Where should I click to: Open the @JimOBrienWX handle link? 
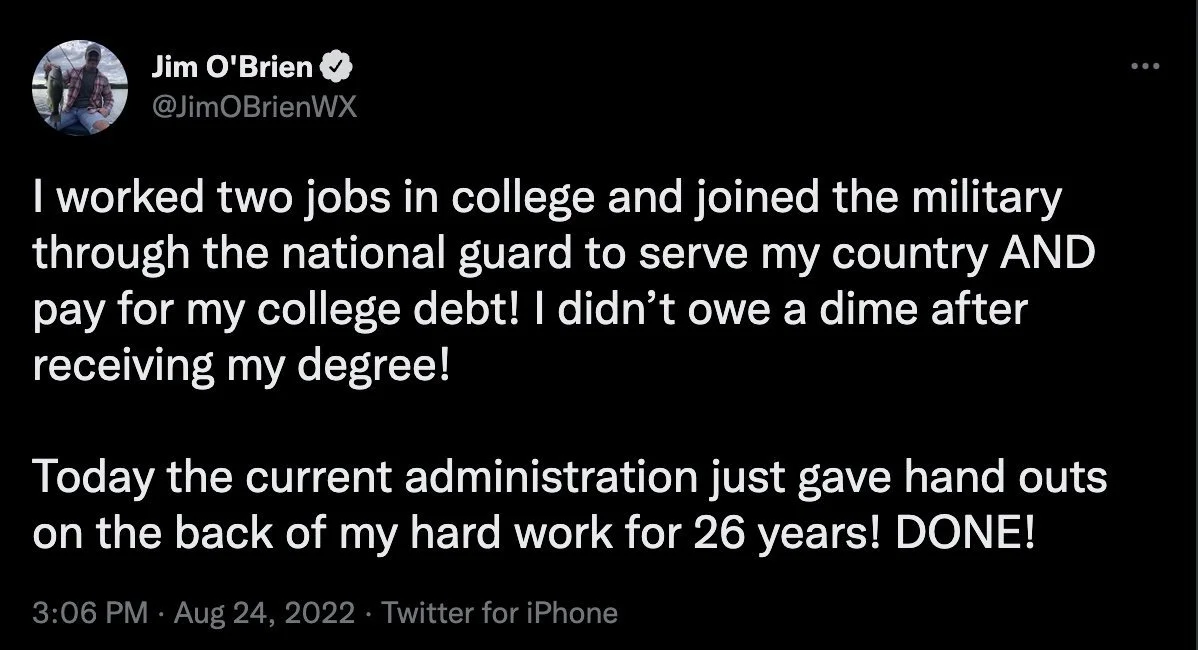[253, 107]
